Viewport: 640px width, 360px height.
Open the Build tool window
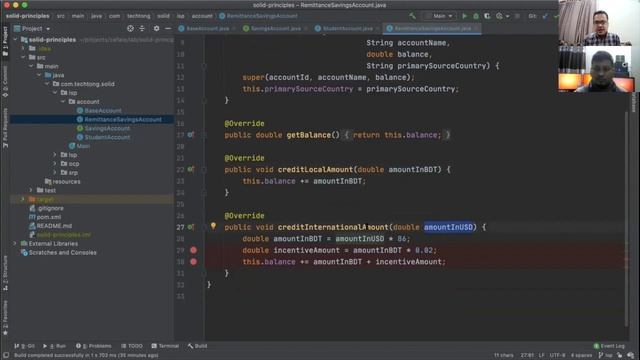[198, 346]
